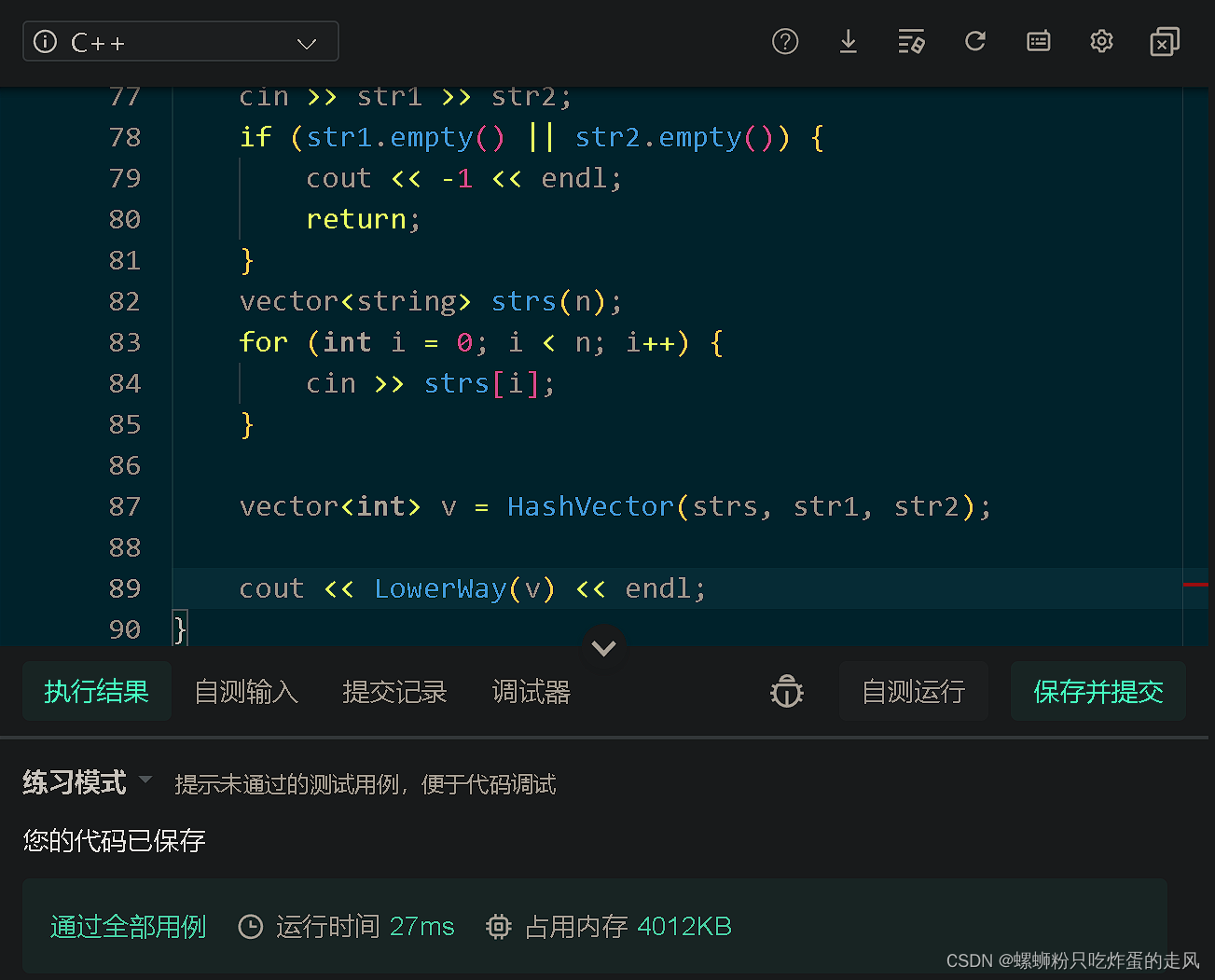Click line number 87 in gutter
The height and width of the screenshot is (980, 1215).
coord(125,506)
